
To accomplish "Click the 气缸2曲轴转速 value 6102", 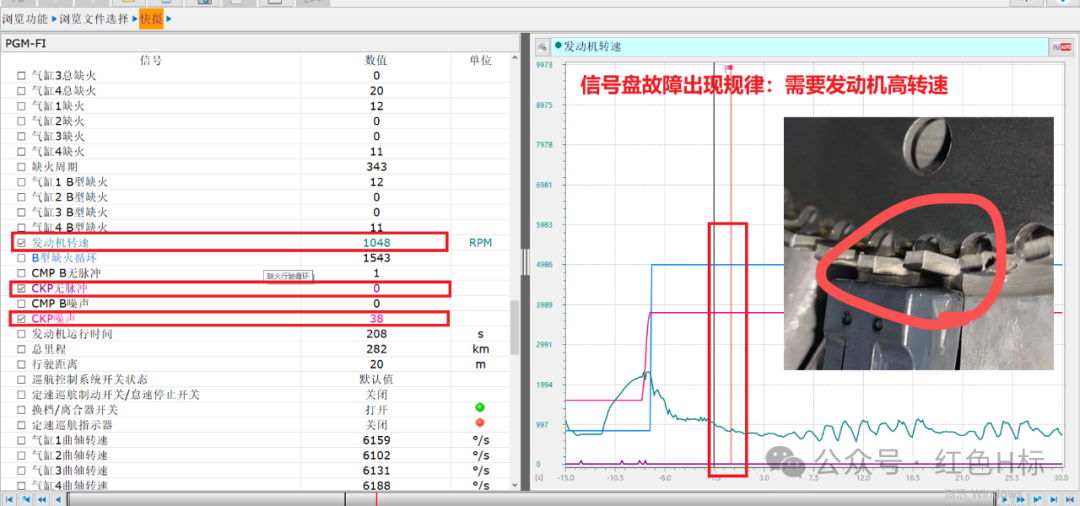I will [x=376, y=456].
